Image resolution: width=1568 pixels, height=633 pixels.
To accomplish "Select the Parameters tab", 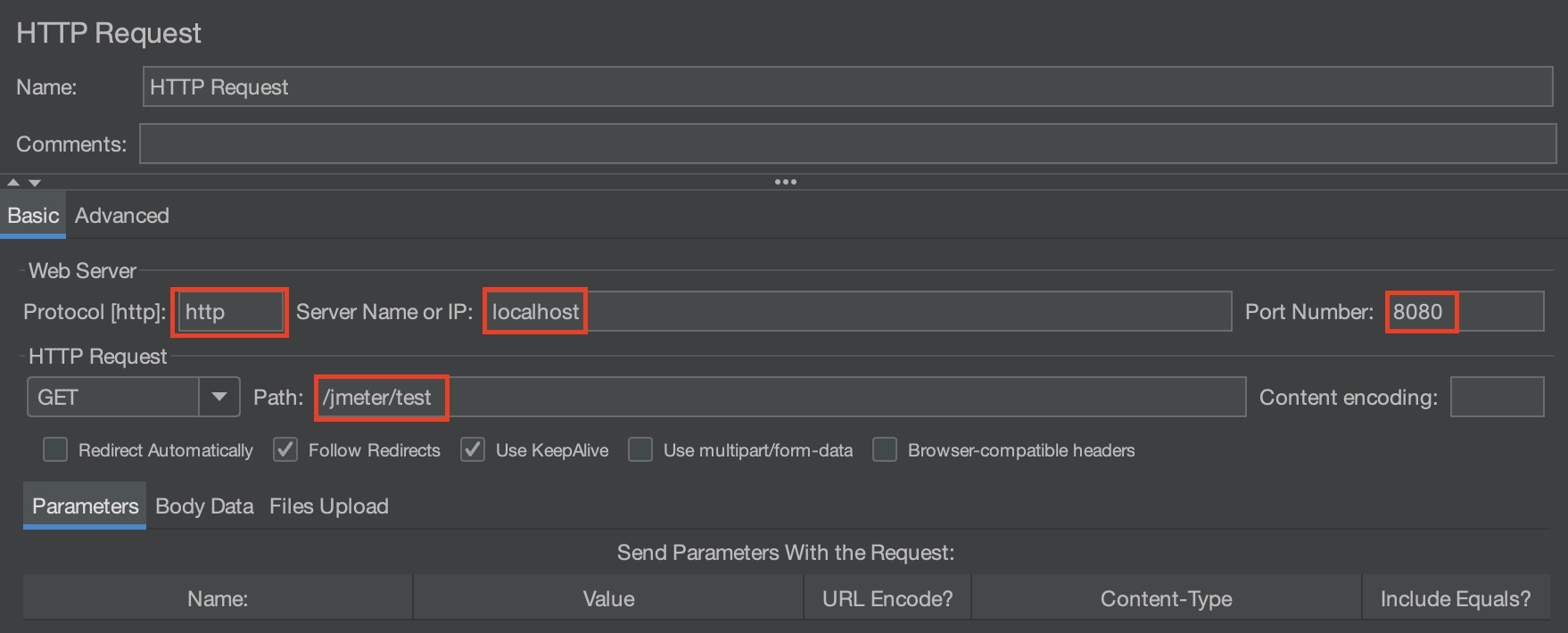I will pos(85,506).
